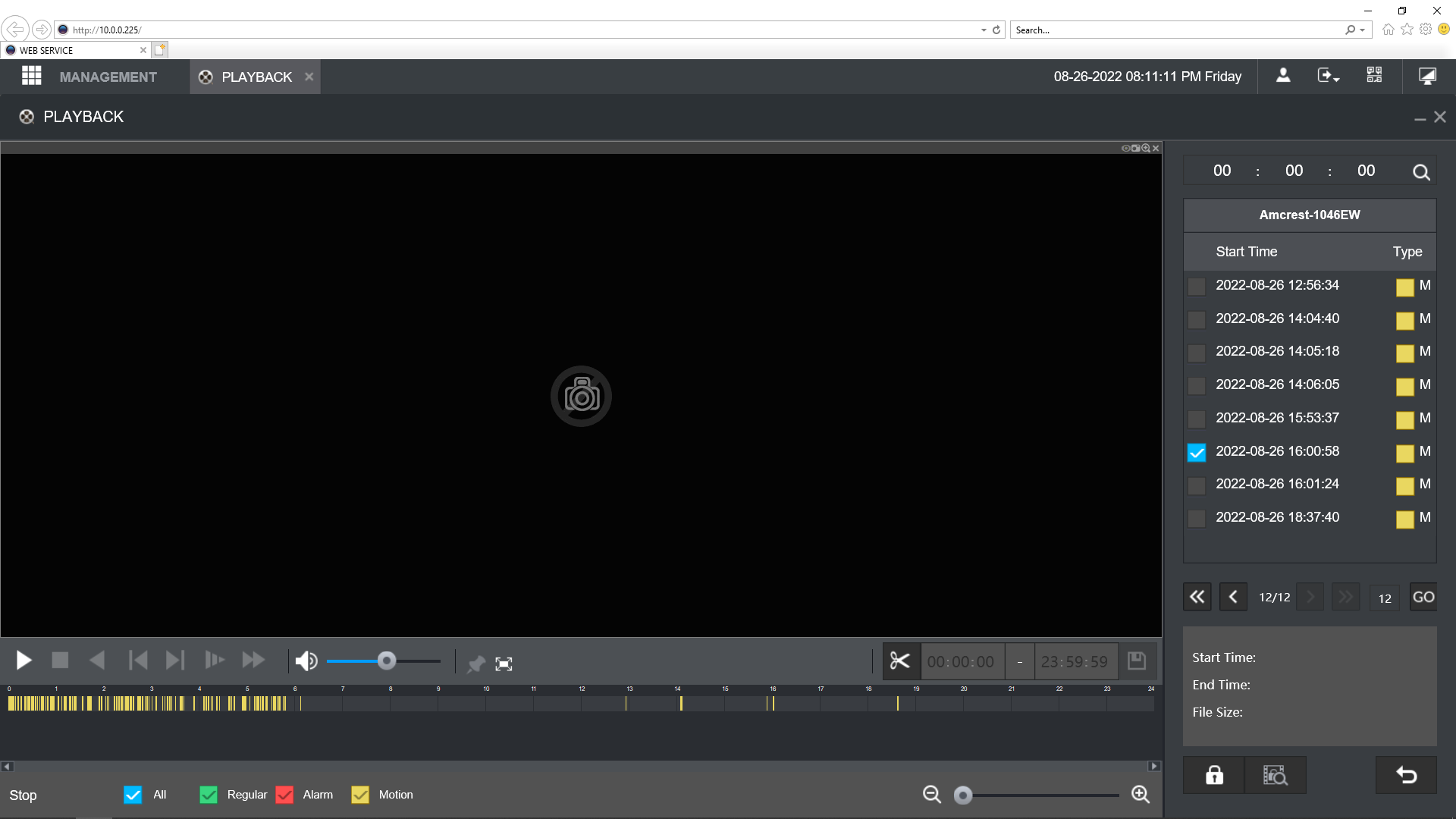Adjust the timeline zoom slider handle
This screenshot has height=819, width=1456.
(963, 795)
